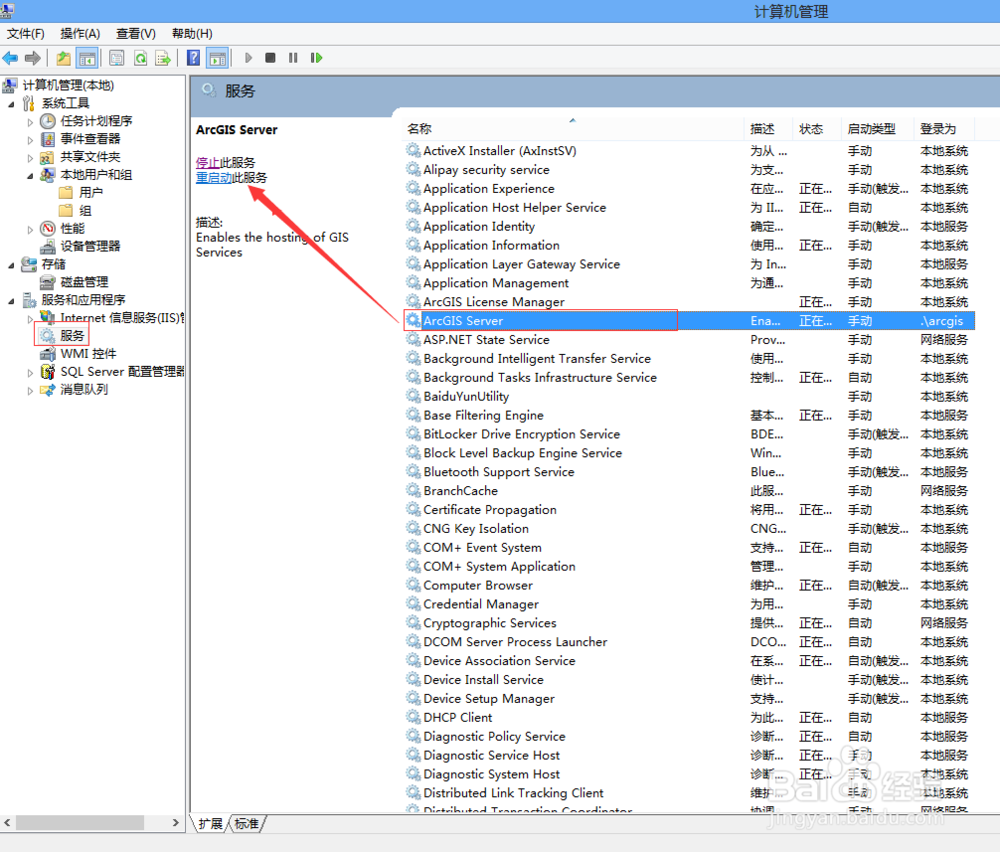The height and width of the screenshot is (852, 1000).
Task: Select ASP.NET State Service row
Action: pos(689,340)
